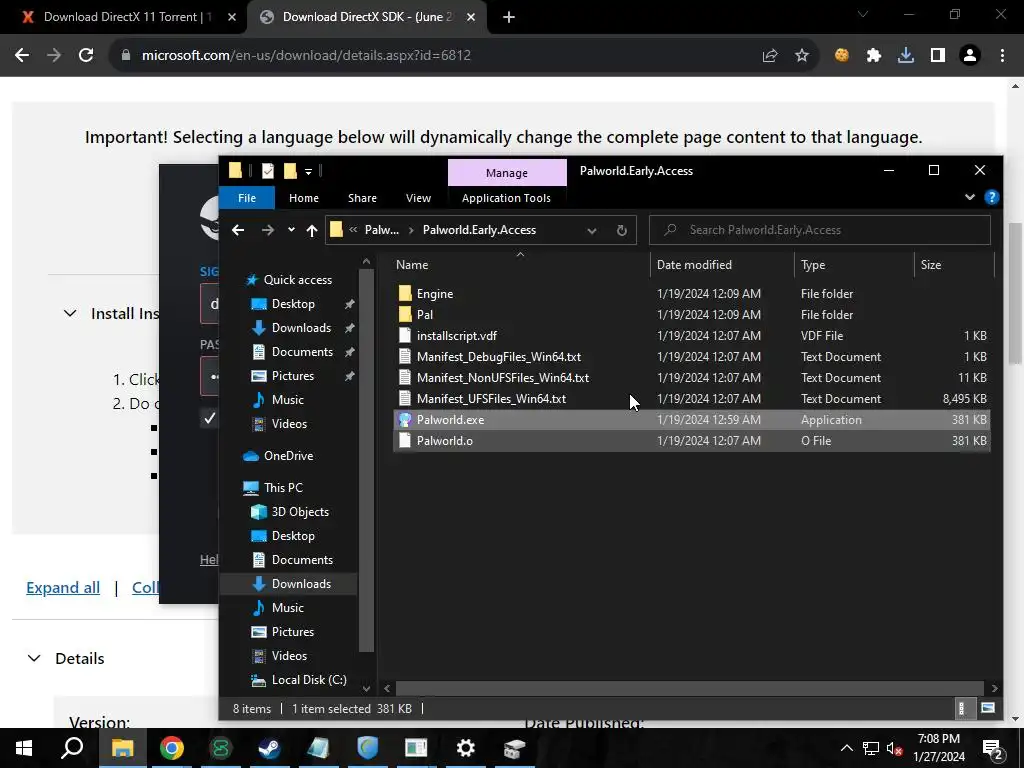1024x768 pixels.
Task: Refresh the Explorer folder view
Action: [x=621, y=230]
